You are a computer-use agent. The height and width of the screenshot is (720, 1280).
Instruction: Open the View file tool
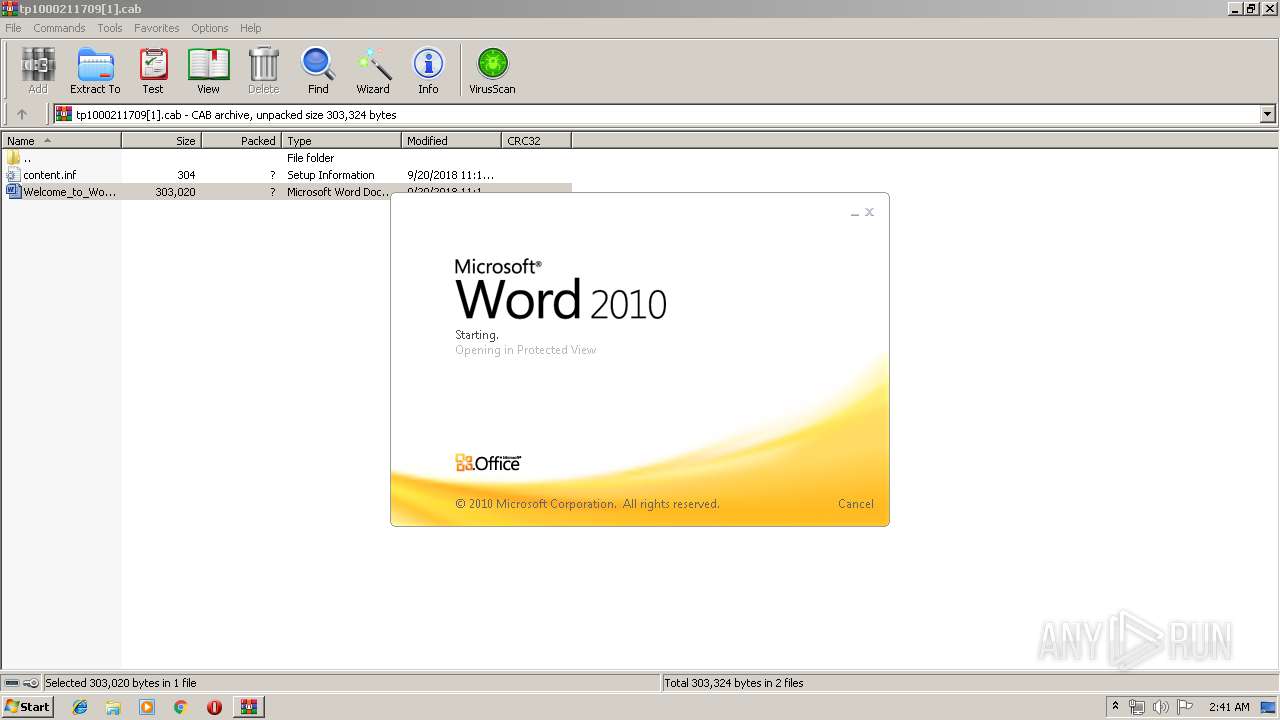point(208,71)
